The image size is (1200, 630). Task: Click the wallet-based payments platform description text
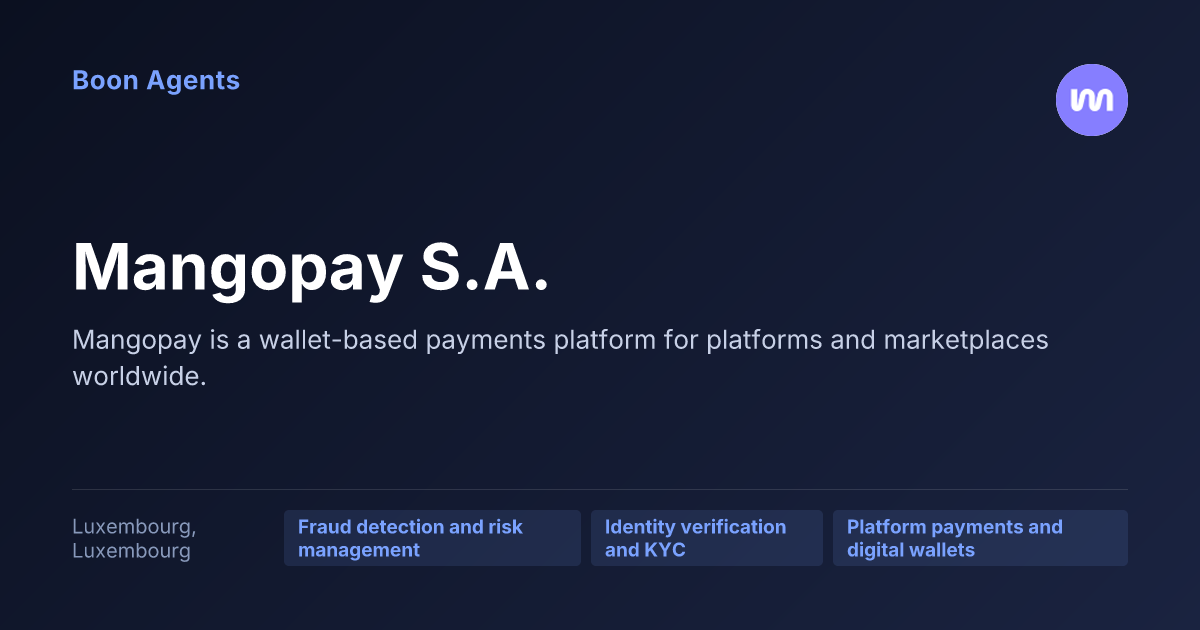pyautogui.click(x=560, y=358)
